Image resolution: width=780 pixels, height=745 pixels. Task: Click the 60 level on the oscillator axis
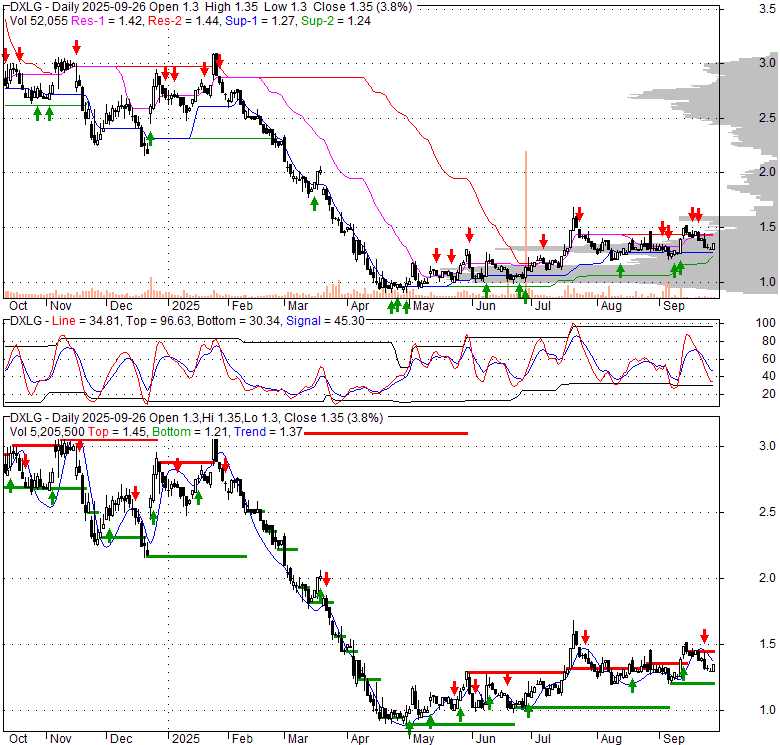tap(769, 359)
